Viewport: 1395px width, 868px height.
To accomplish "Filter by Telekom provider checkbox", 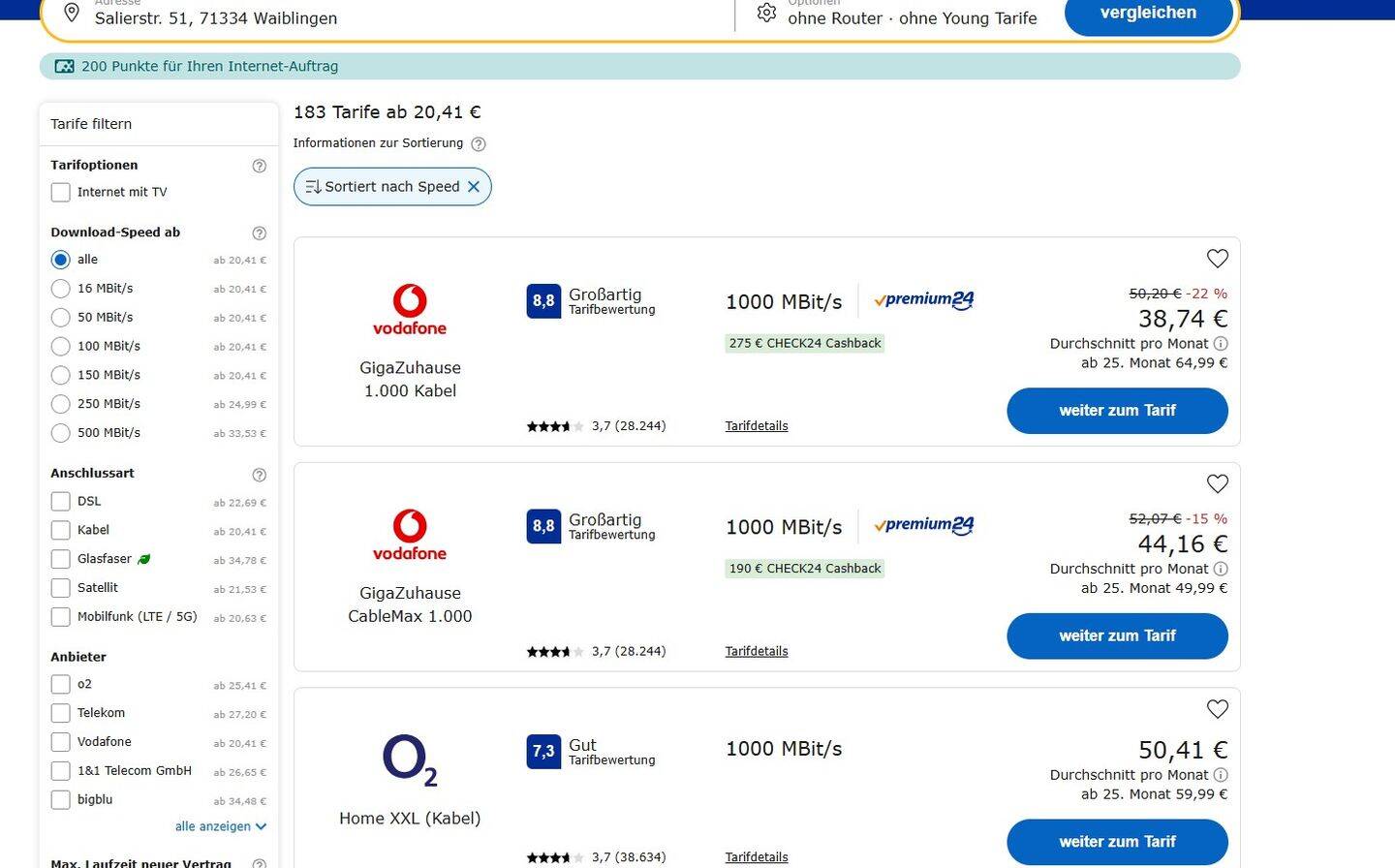I will click(61, 714).
